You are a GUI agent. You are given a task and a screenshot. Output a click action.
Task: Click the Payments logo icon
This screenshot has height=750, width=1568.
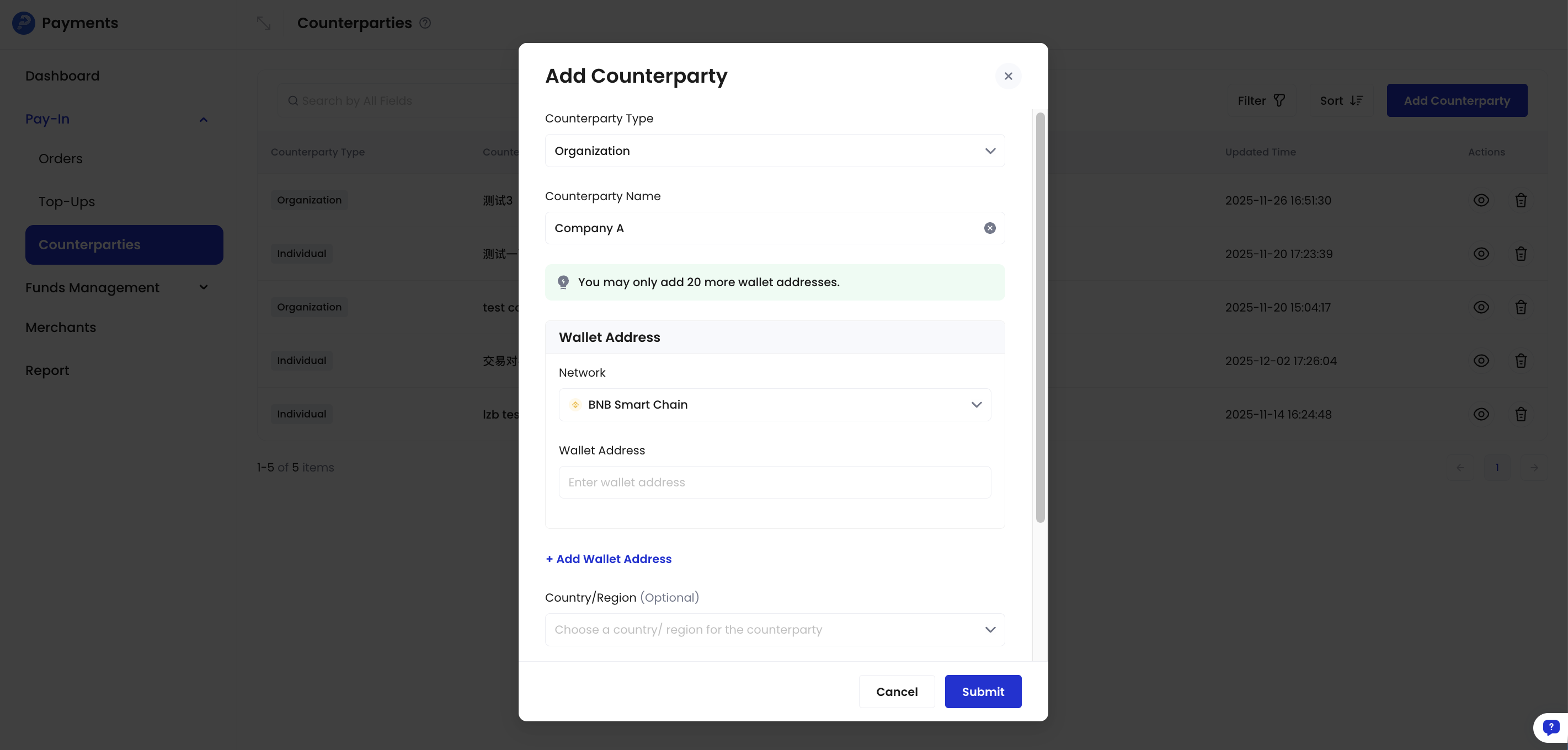click(x=23, y=23)
